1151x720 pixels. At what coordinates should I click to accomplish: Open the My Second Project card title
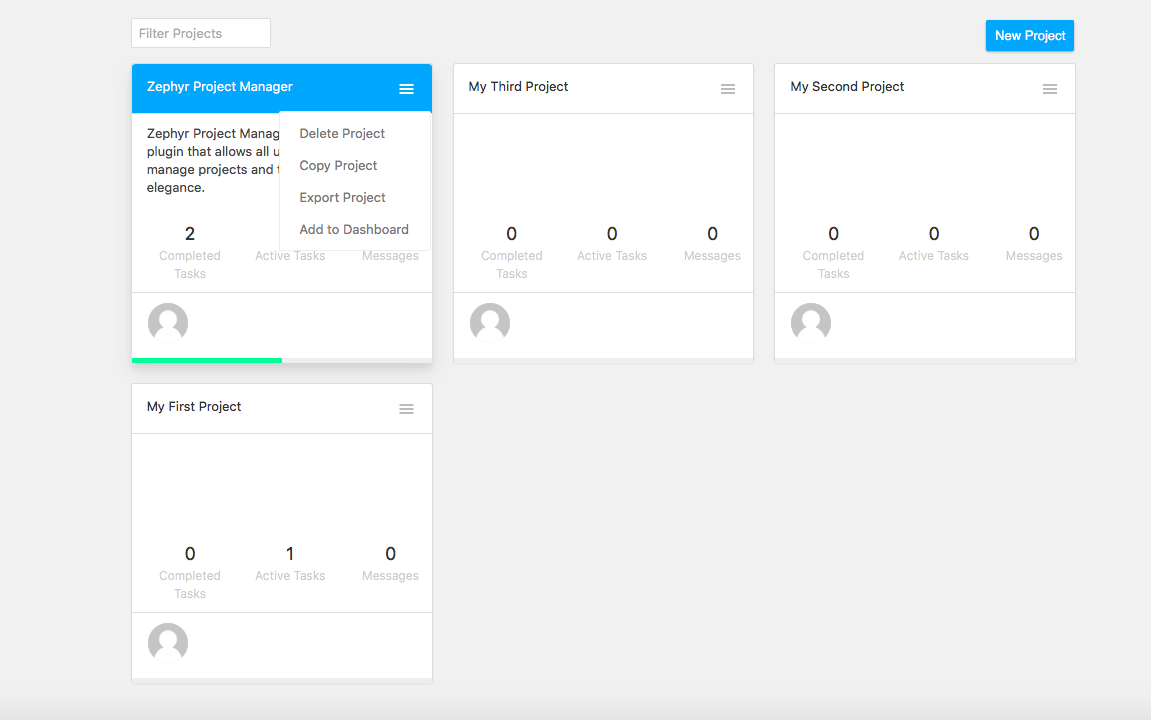(847, 87)
